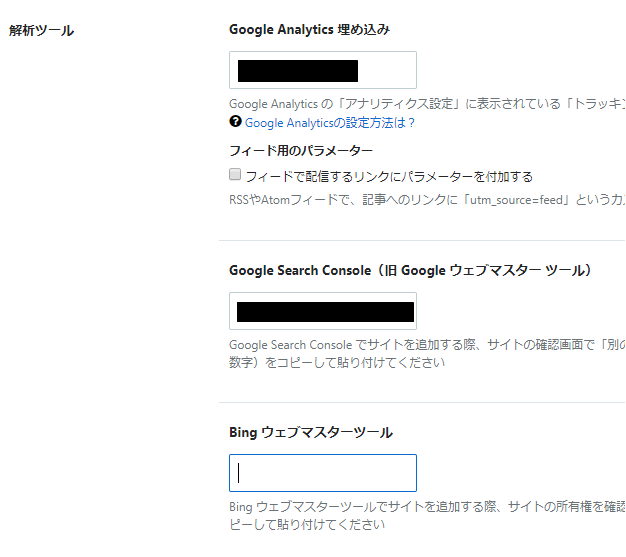Click the フィードで配信するリンクにパラメーターを付加する label text
Screen dimensions: 626x557
[x=389, y=176]
